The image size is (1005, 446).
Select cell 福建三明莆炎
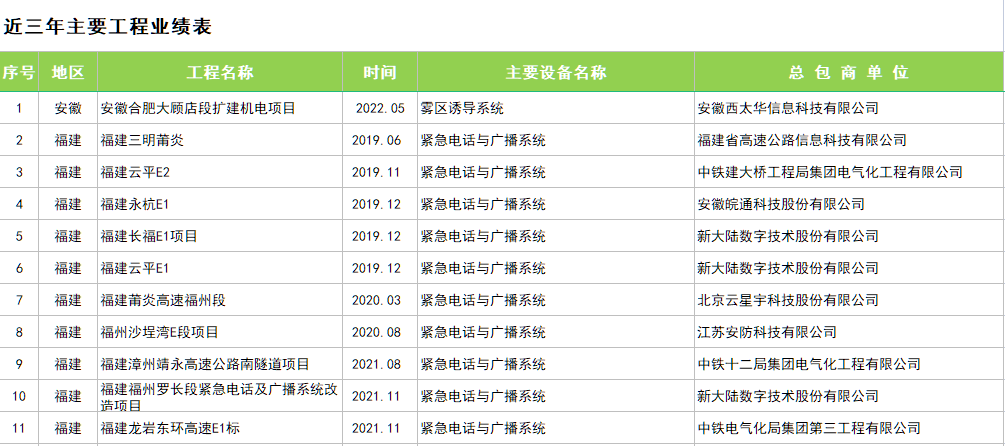(220, 140)
